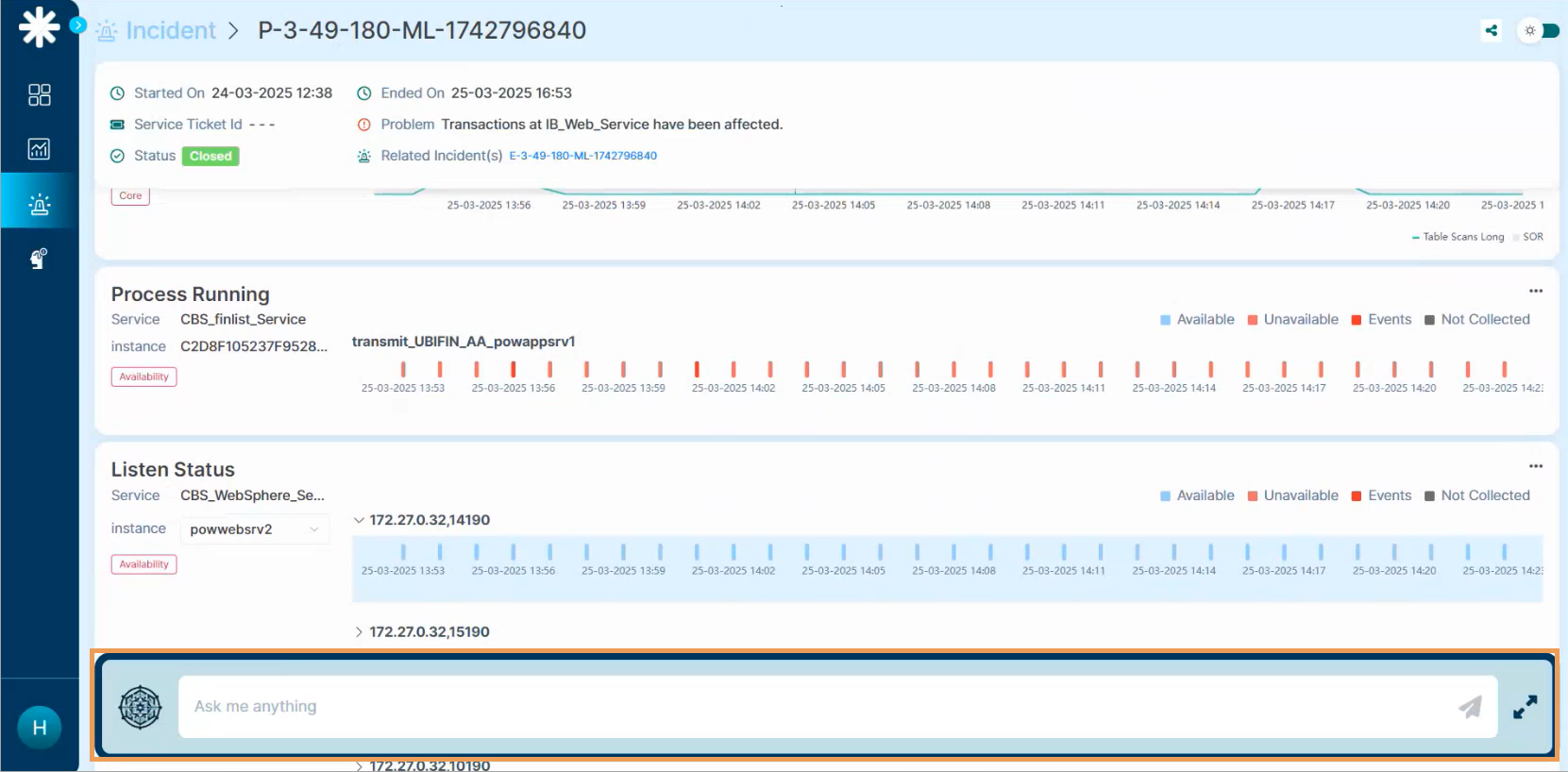The height and width of the screenshot is (772, 1568).
Task: Expand the 172.27.0.32,15190 row
Action: pyautogui.click(x=359, y=632)
